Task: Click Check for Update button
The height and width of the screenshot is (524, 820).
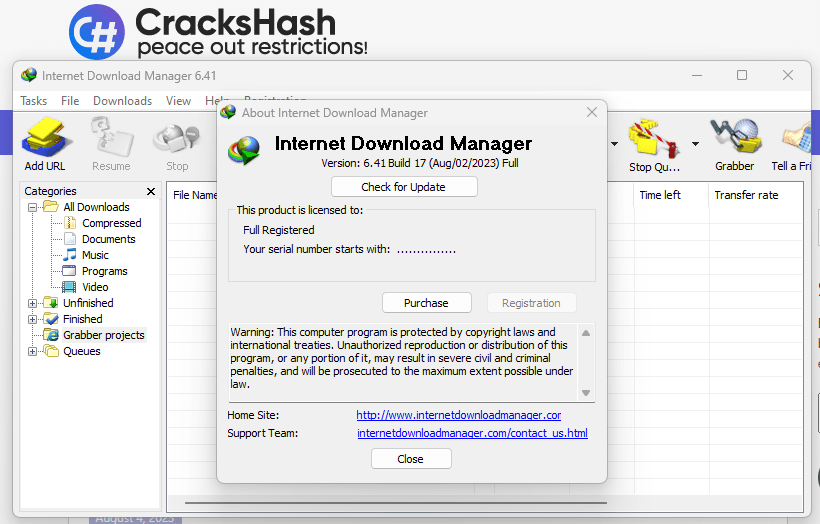Action: [404, 187]
